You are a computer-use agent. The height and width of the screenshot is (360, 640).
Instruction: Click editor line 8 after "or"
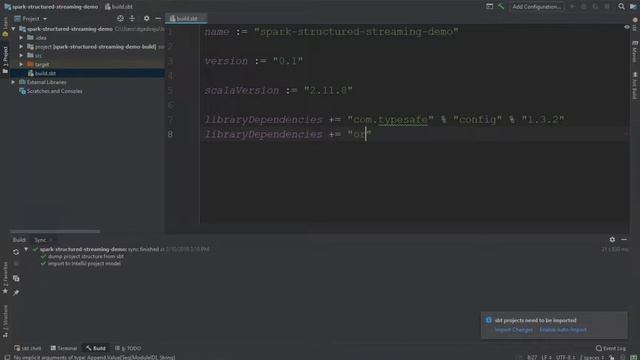pos(366,134)
